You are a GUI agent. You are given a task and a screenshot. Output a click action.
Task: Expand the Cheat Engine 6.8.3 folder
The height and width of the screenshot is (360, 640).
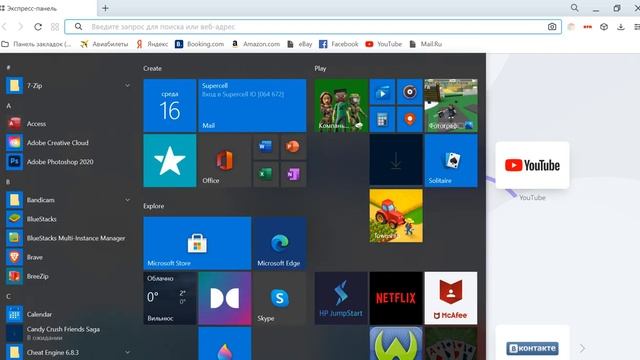tap(127, 352)
